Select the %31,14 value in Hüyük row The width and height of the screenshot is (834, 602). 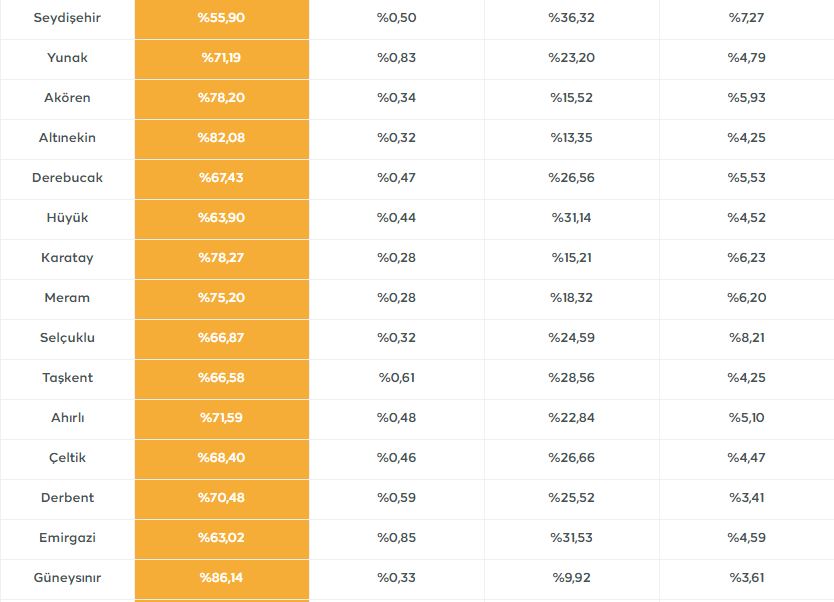pos(571,218)
